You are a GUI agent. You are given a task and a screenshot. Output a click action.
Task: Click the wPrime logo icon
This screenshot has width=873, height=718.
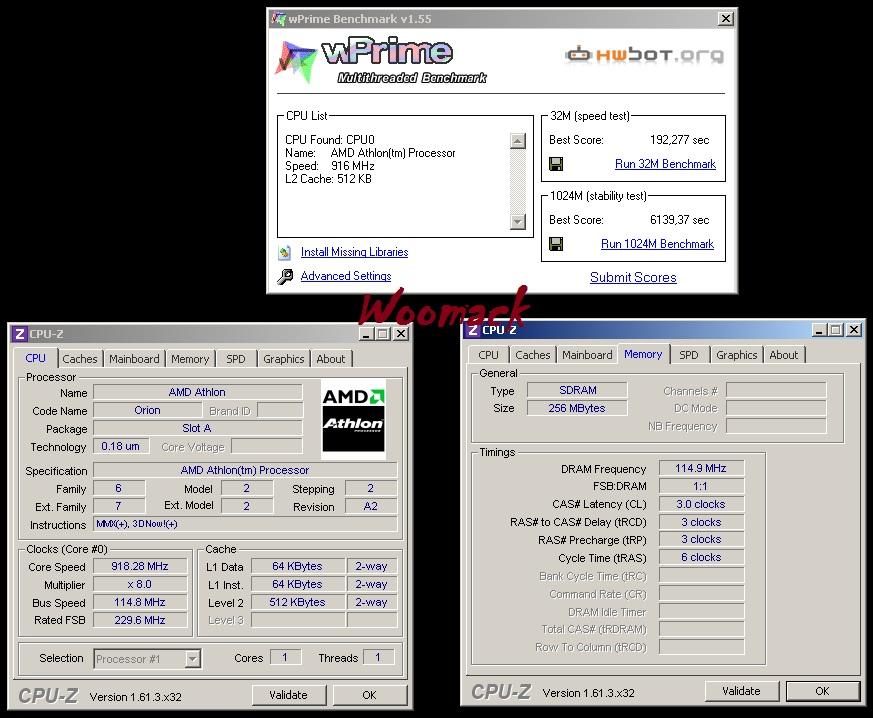[x=296, y=61]
